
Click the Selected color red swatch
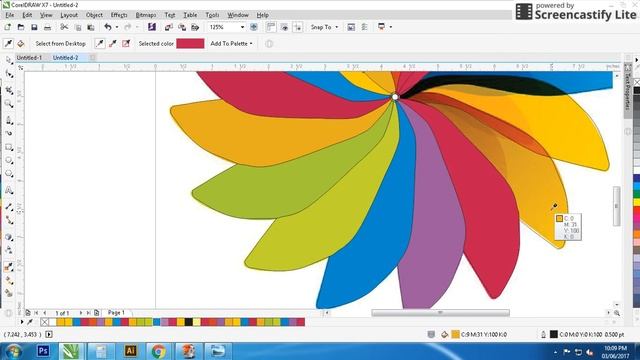190,44
